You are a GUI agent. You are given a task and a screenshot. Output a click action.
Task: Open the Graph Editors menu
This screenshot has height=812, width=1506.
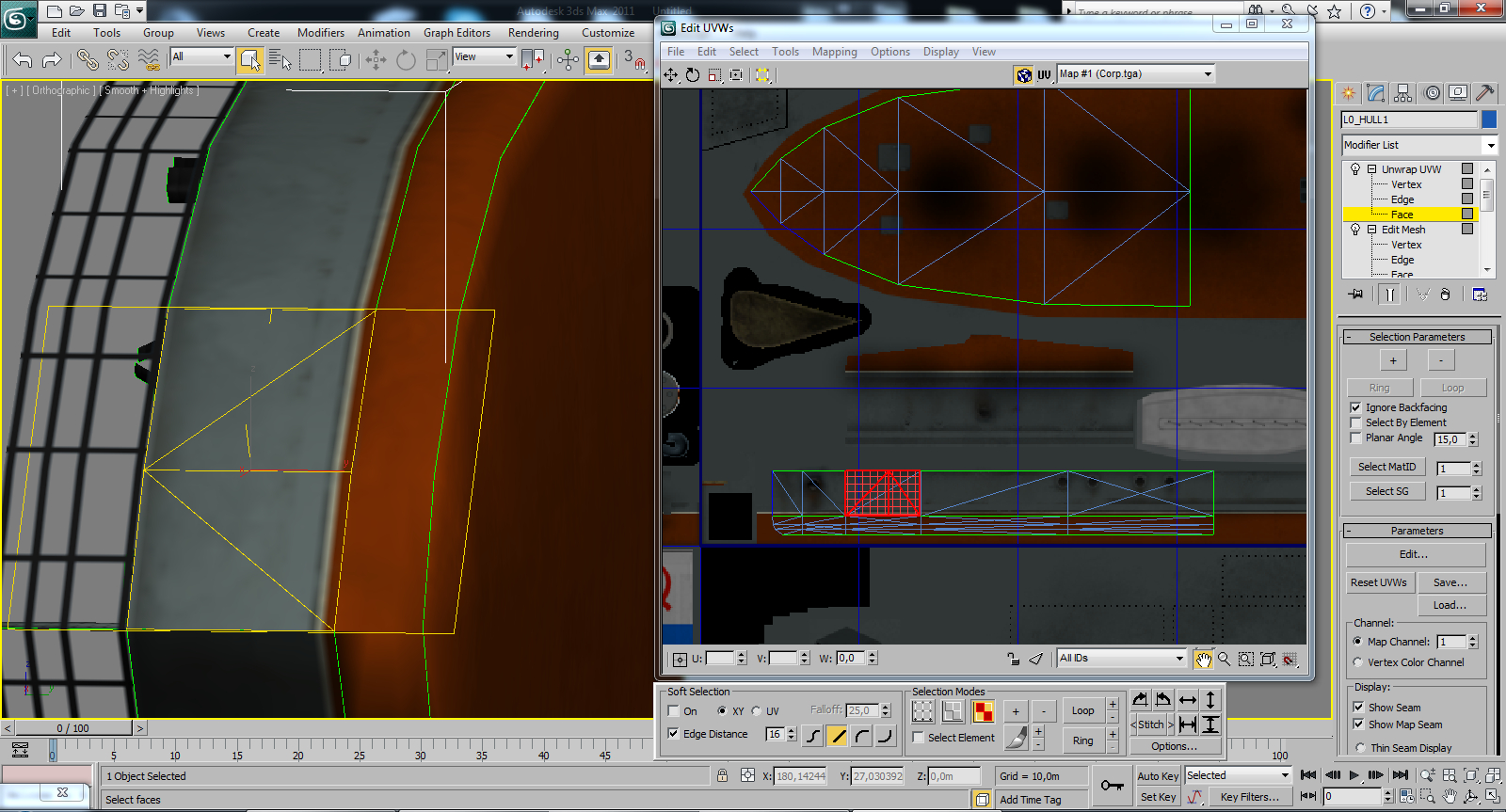click(457, 33)
